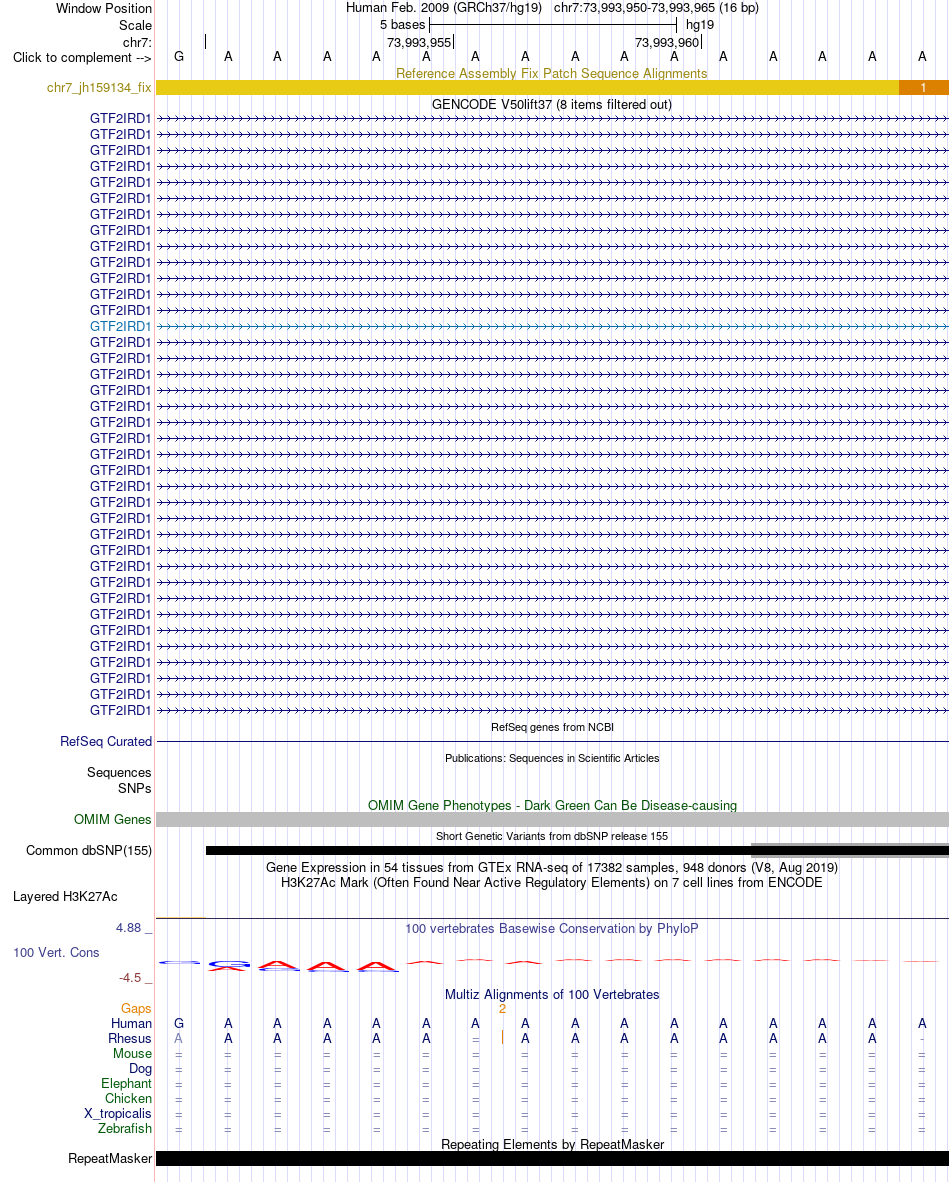The height and width of the screenshot is (1182, 950).
Task: Click the chr7:73,993,950-73,993,965 (16 bp) range text
Action: (657, 8)
